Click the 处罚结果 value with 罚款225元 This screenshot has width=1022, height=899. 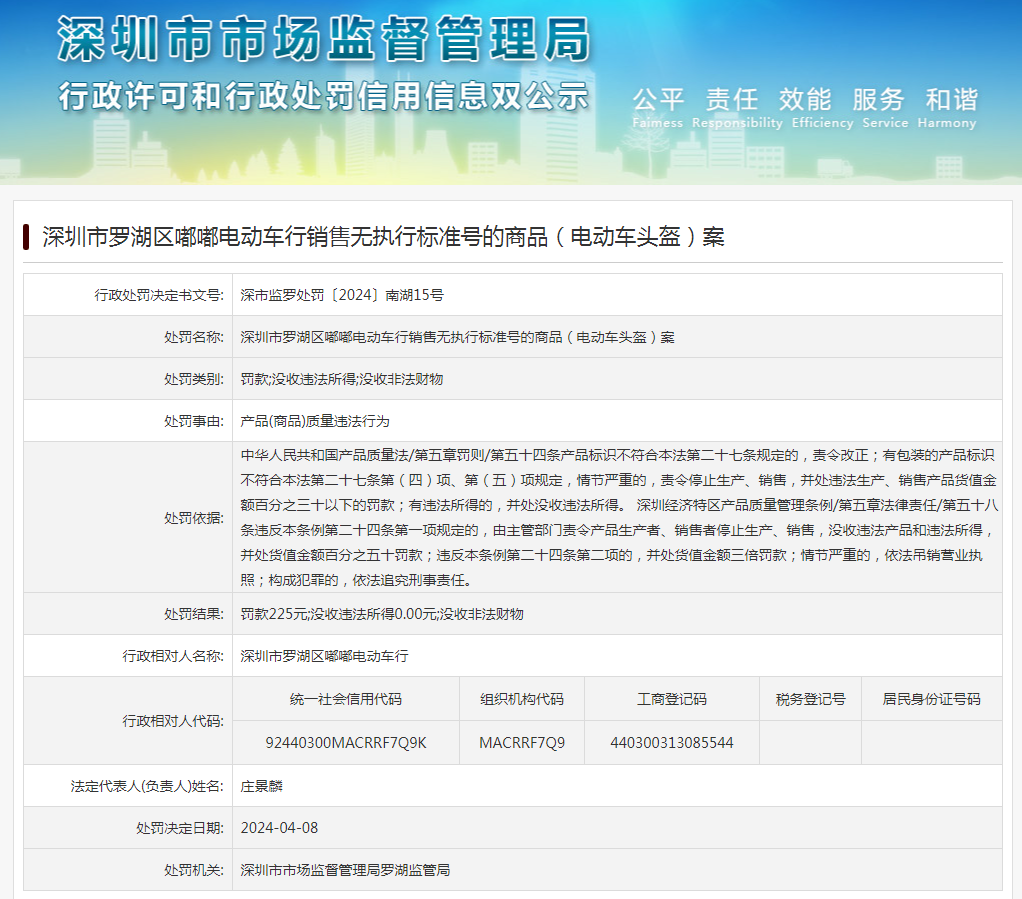[382, 614]
